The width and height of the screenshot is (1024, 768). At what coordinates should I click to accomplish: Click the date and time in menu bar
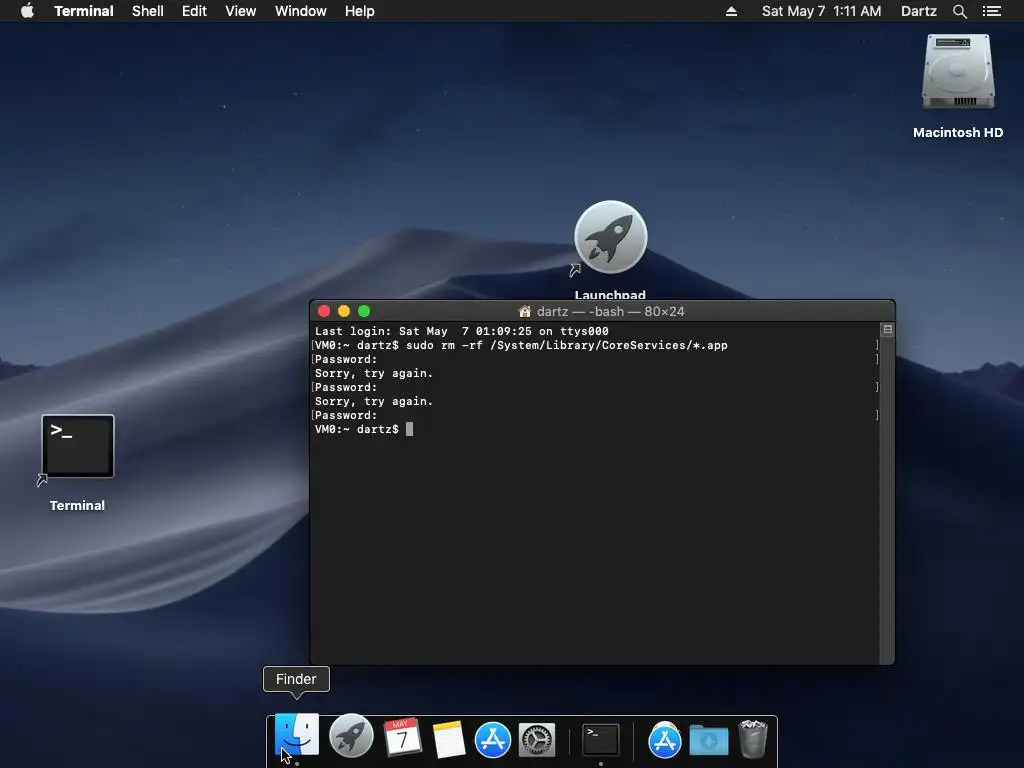click(x=822, y=11)
